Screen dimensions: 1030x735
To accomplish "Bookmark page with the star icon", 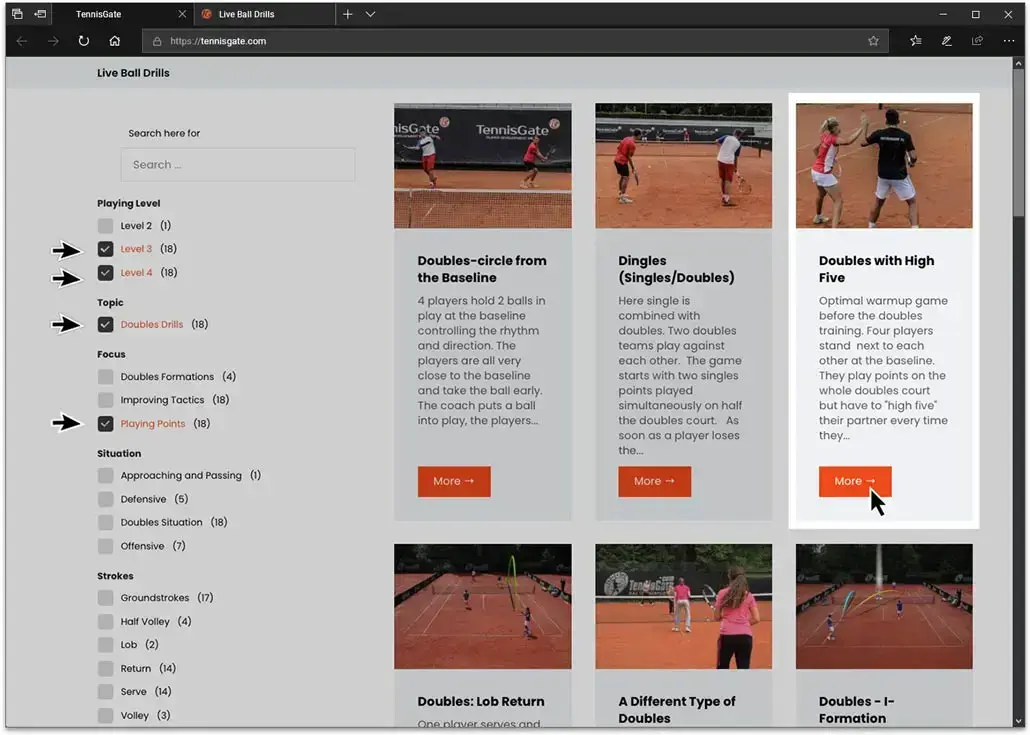I will pos(873,41).
